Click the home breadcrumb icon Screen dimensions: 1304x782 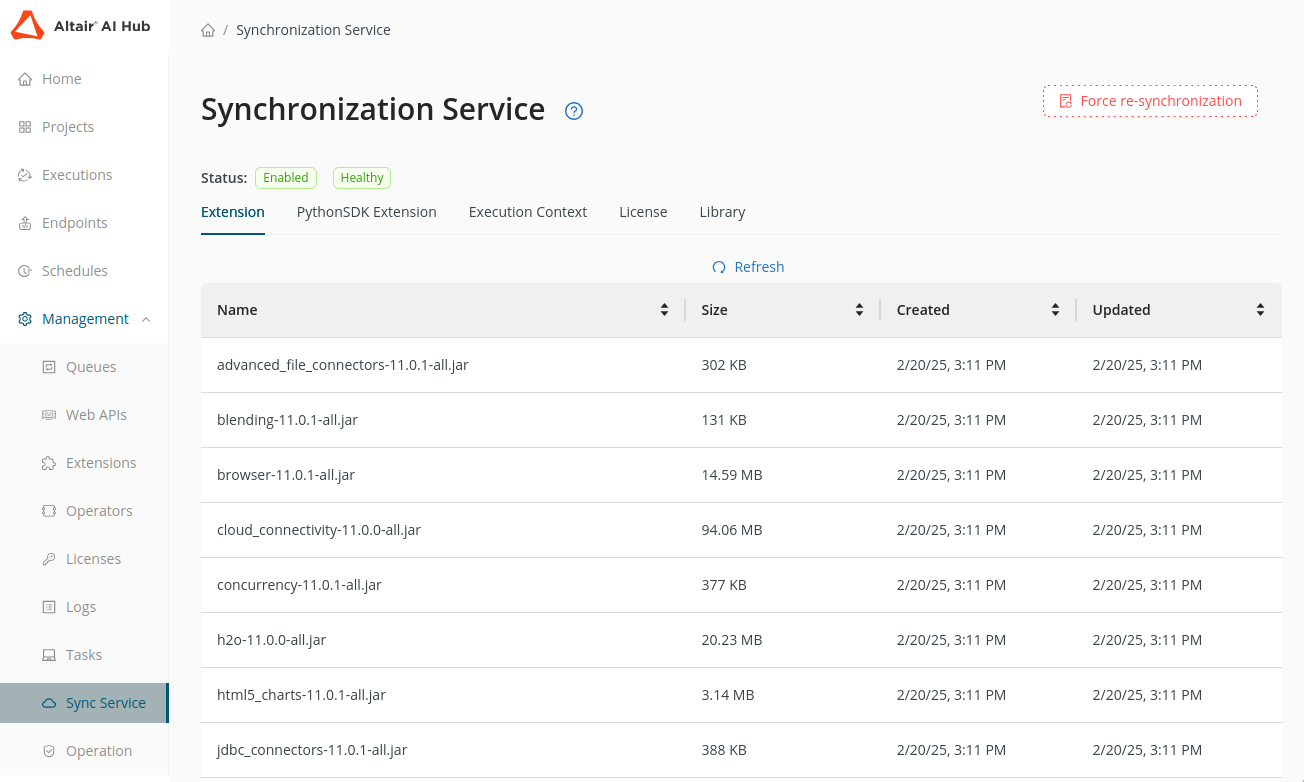click(x=208, y=30)
